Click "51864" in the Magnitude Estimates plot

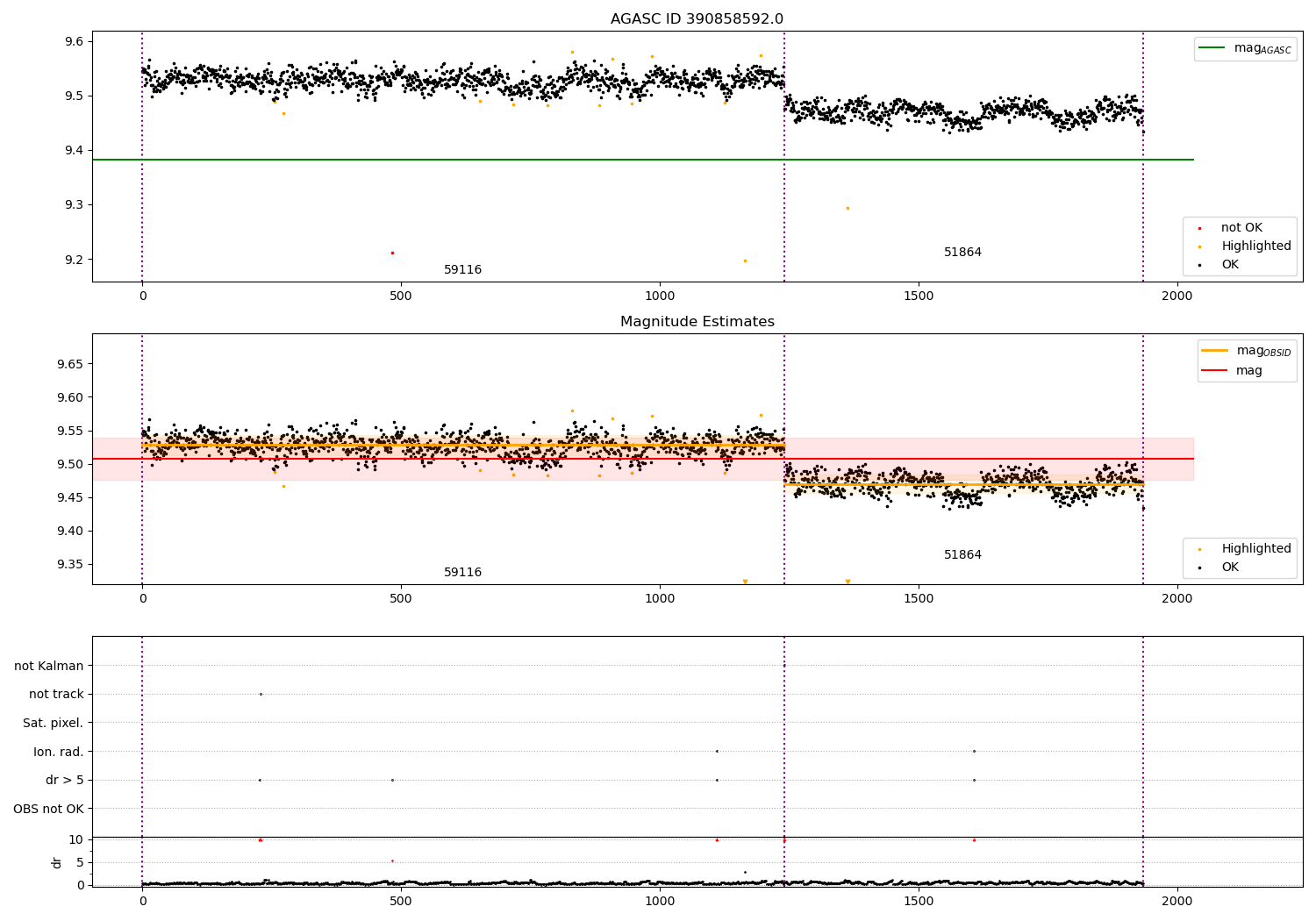962,555
